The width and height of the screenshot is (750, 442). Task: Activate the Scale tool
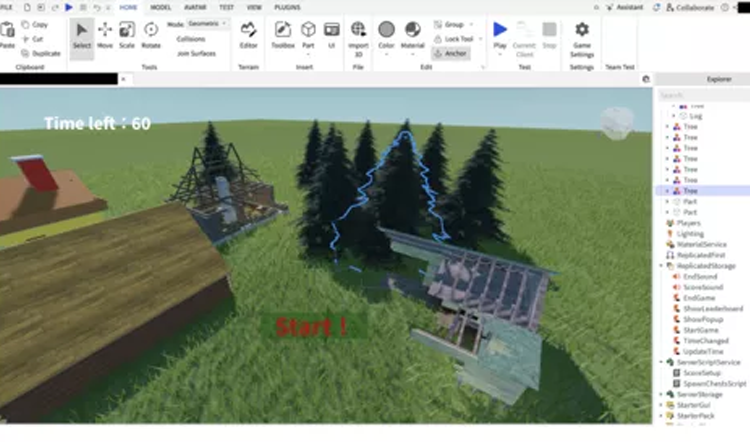(127, 34)
